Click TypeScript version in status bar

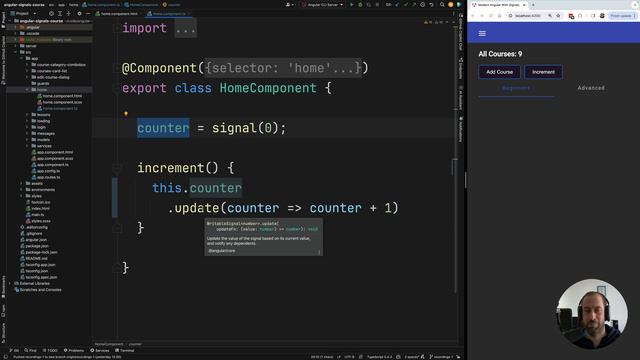[380, 357]
